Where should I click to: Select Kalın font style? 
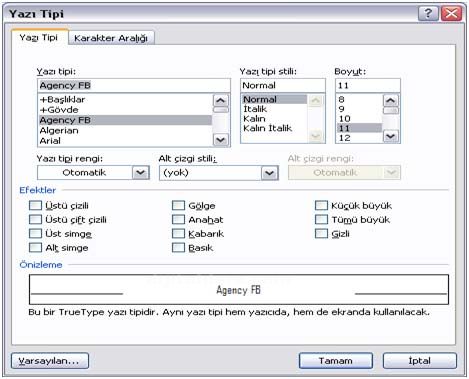pos(275,119)
